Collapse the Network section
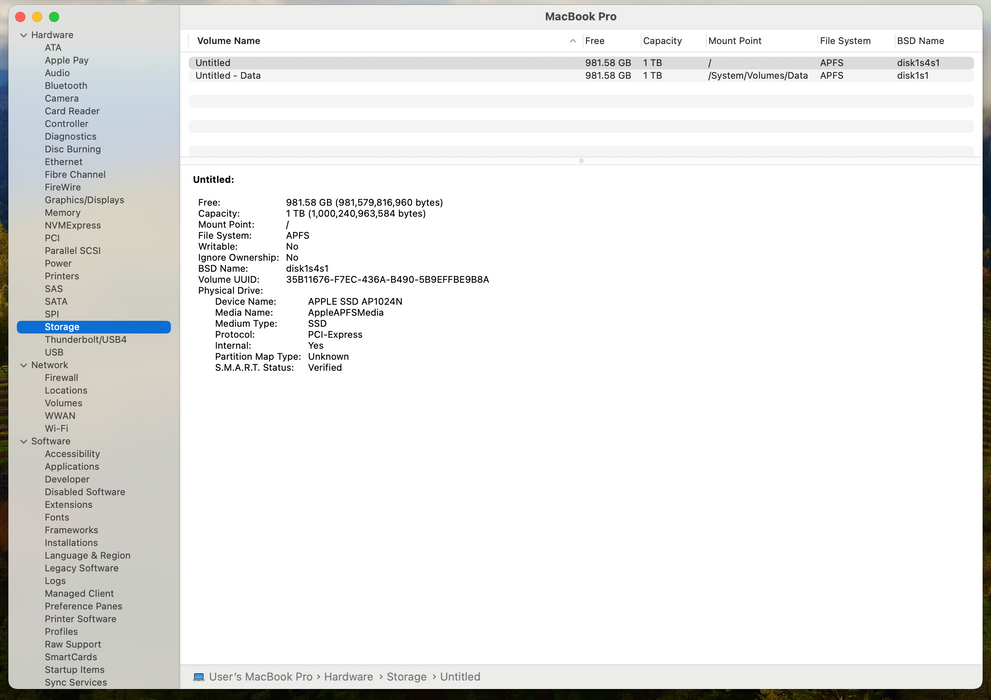 pos(23,365)
